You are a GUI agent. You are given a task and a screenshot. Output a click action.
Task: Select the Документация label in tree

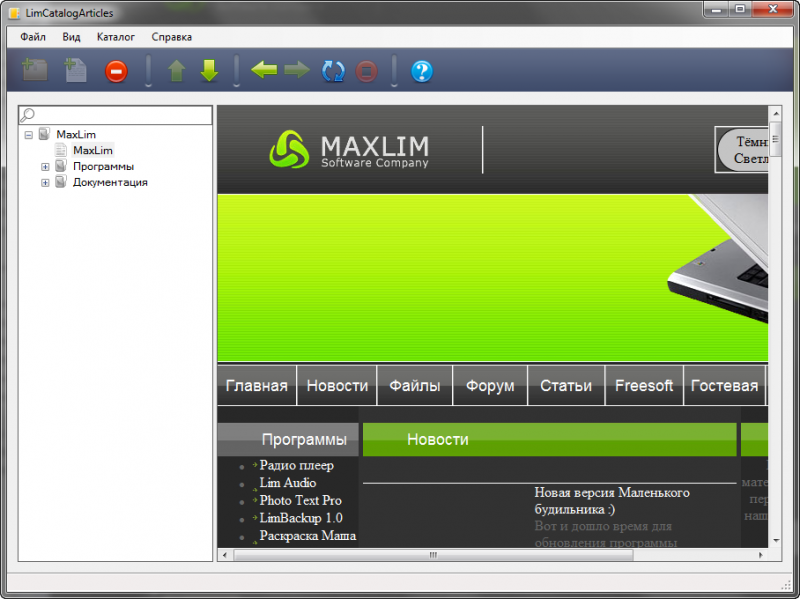pyautogui.click(x=110, y=182)
